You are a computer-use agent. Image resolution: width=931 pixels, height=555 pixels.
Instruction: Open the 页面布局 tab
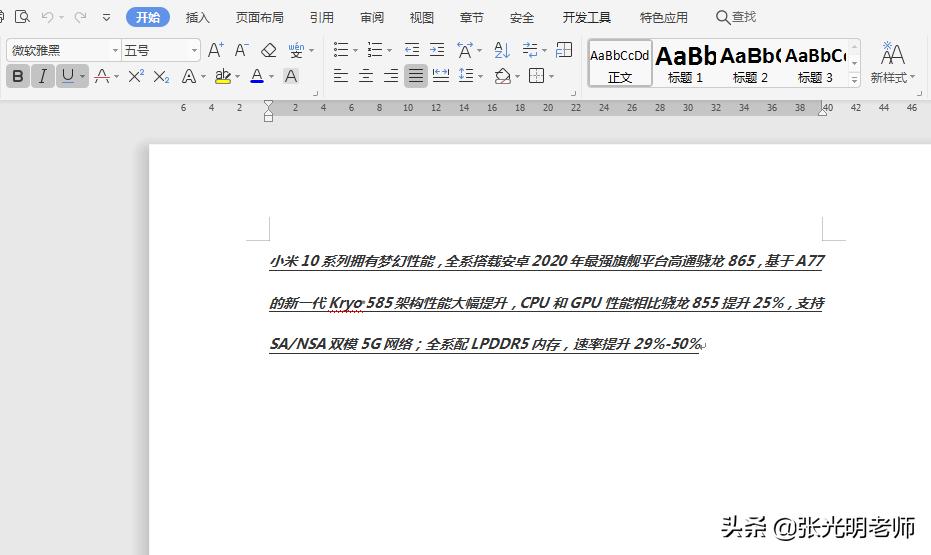259,18
